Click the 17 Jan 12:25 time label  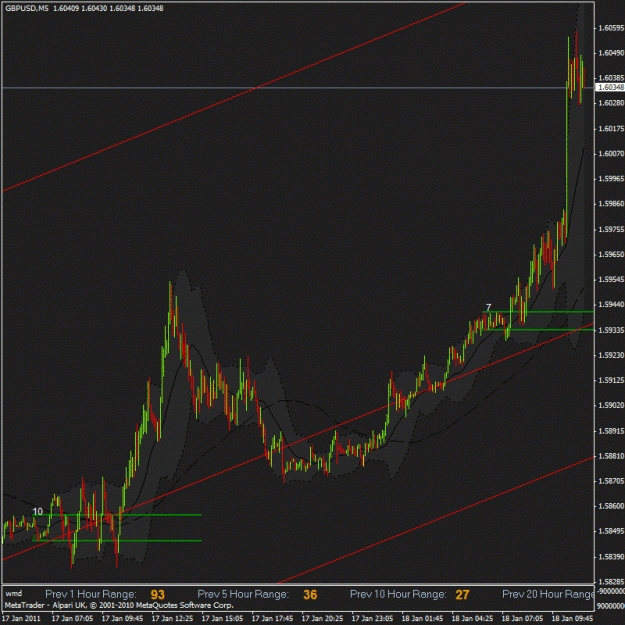pos(172,618)
